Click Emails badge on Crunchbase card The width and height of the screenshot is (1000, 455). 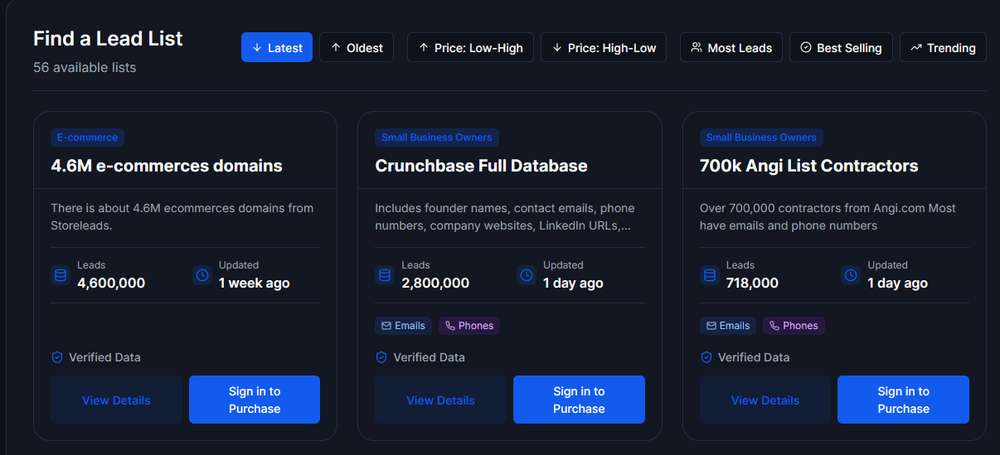pyautogui.click(x=403, y=325)
